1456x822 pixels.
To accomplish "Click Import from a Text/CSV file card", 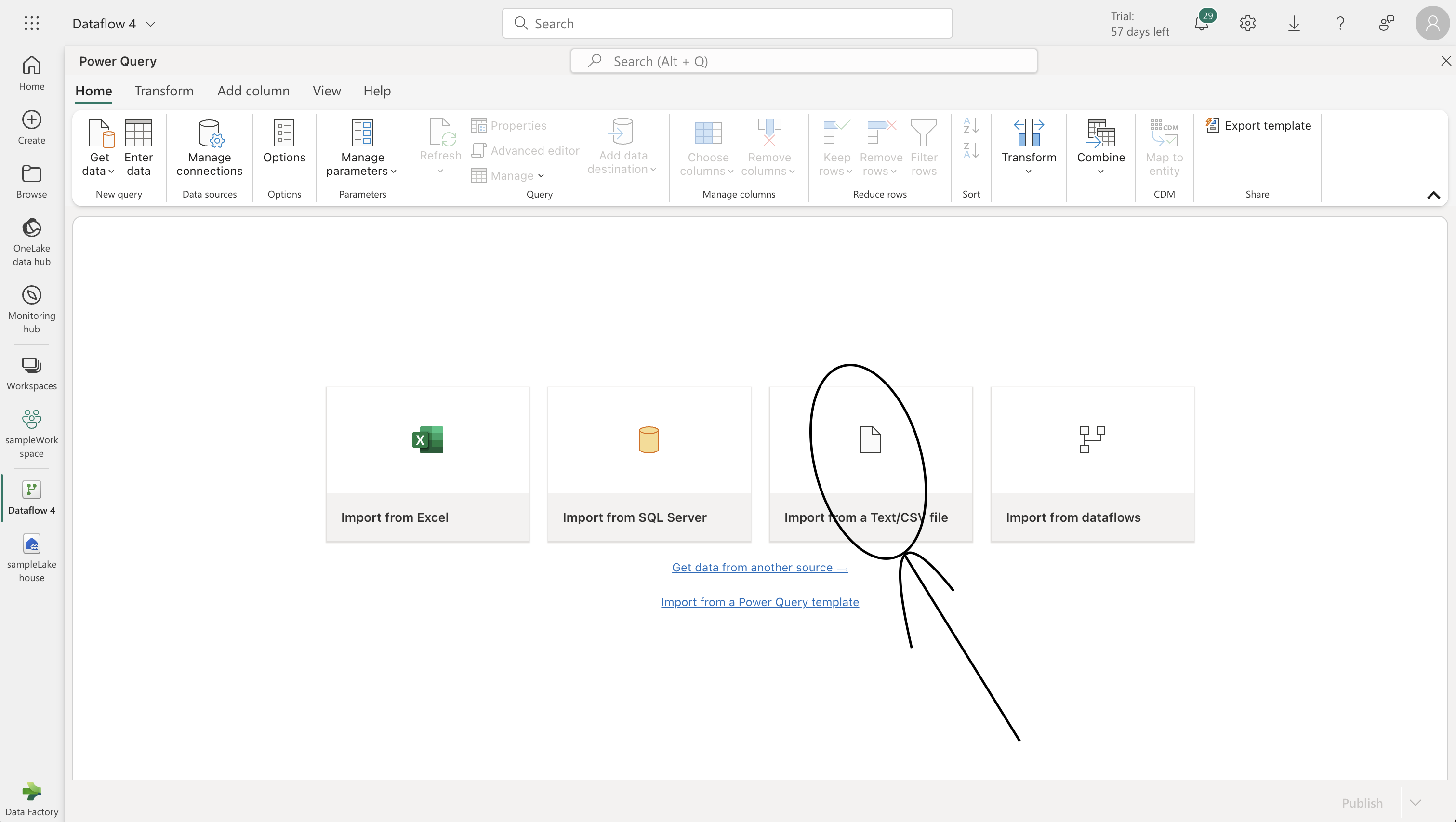I will pyautogui.click(x=871, y=464).
